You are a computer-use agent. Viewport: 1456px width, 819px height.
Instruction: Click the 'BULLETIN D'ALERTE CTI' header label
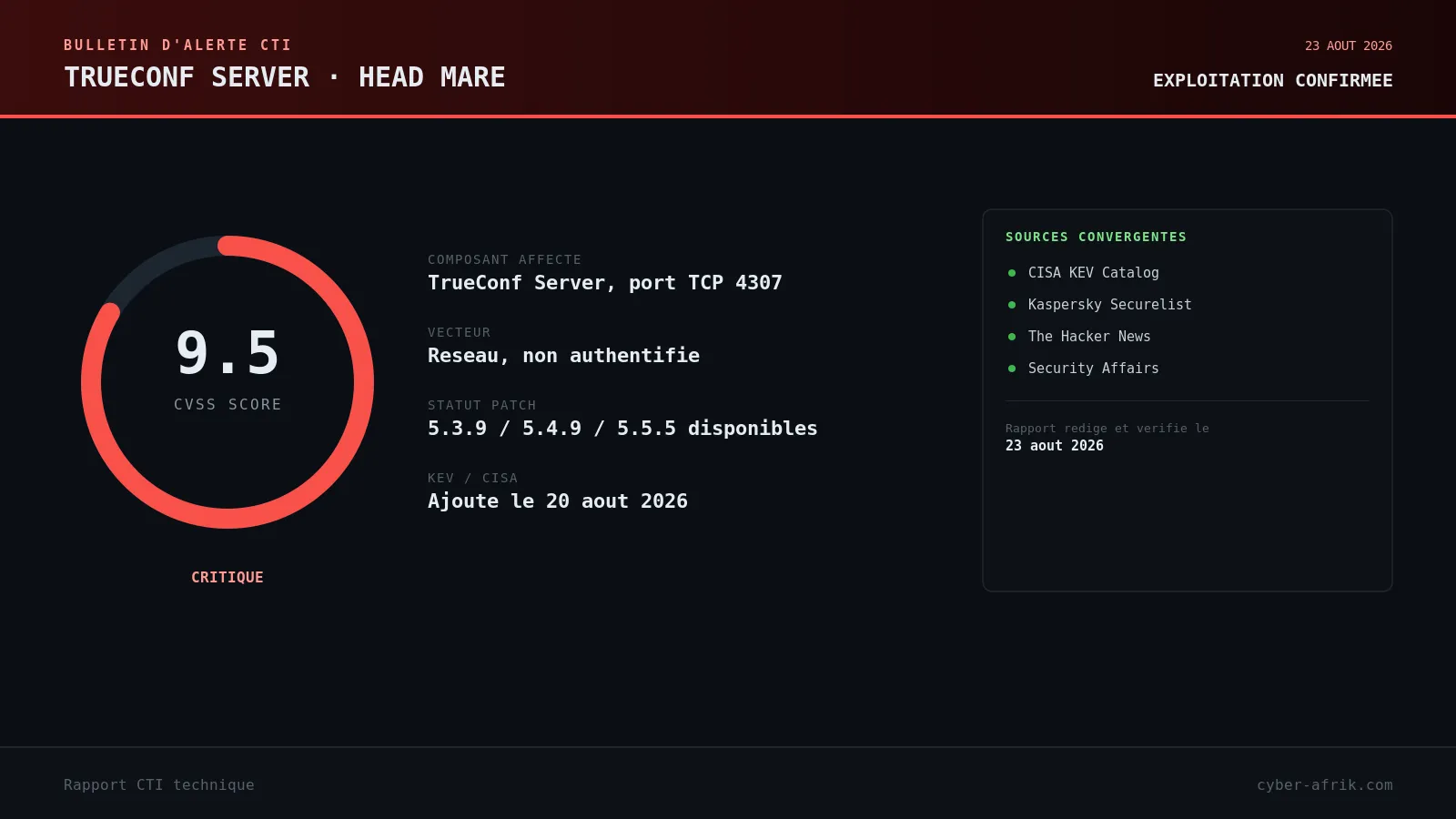tap(177, 45)
